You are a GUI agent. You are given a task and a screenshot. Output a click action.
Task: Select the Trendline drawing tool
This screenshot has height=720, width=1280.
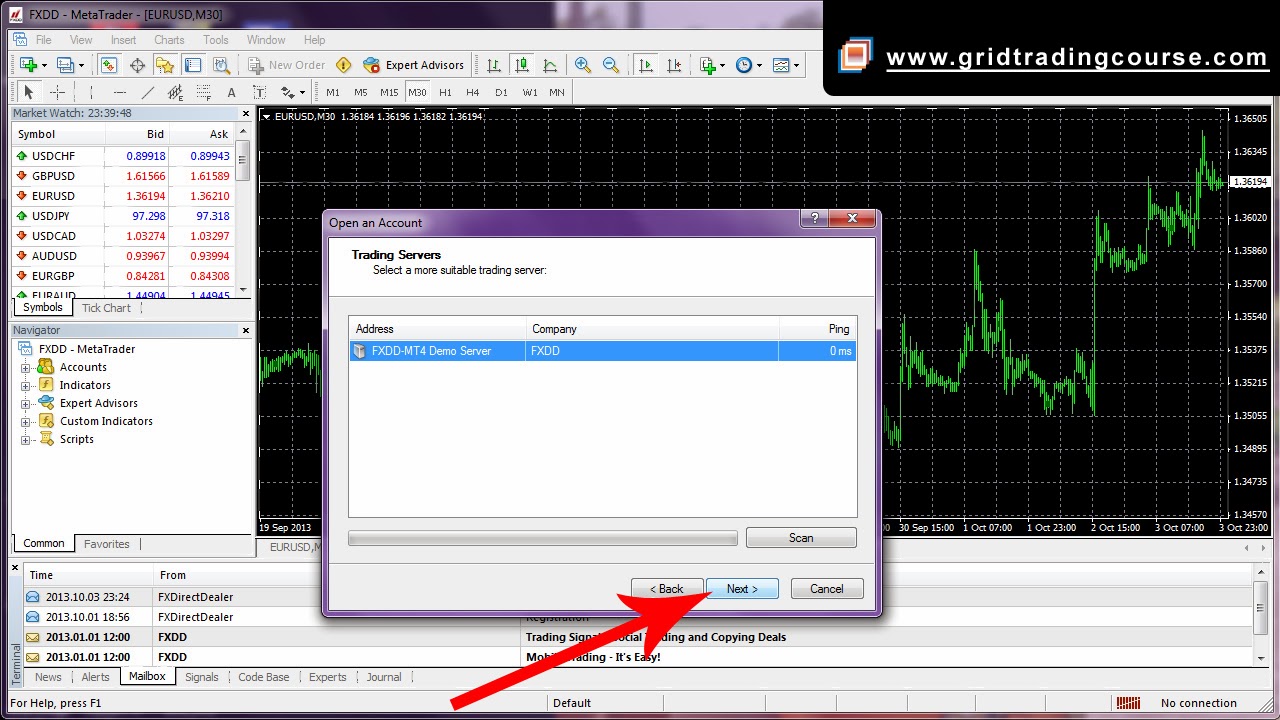click(x=147, y=92)
